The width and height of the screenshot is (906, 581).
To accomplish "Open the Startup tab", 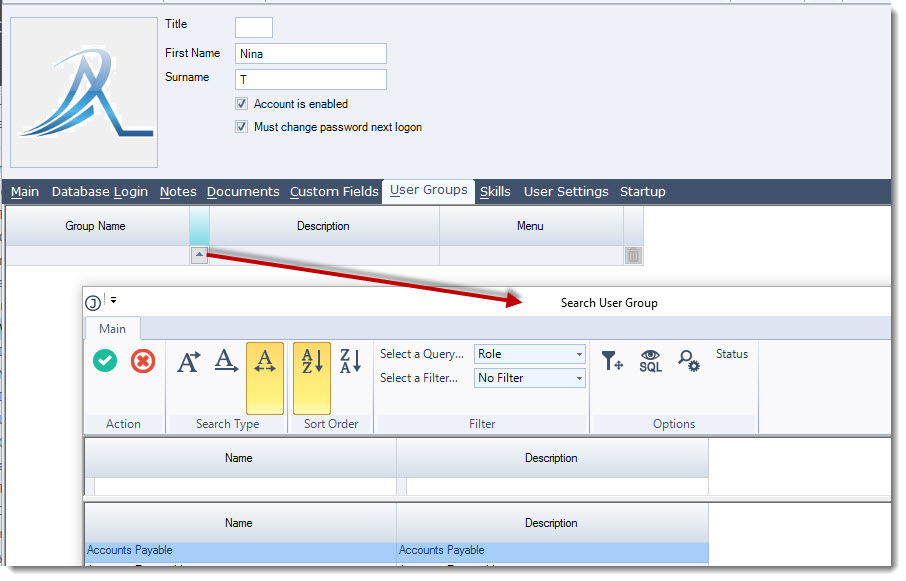I will [643, 192].
